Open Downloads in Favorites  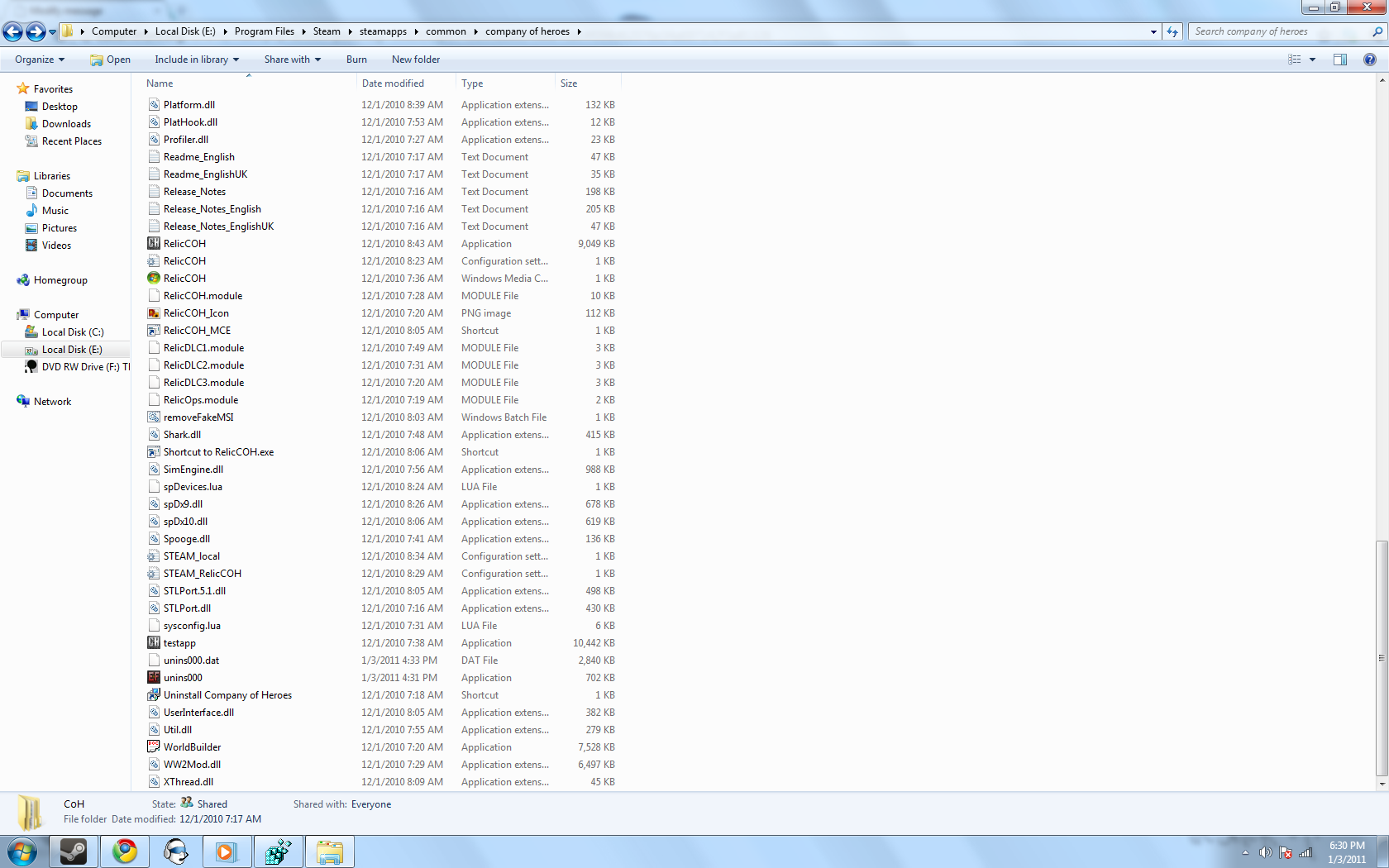pyautogui.click(x=66, y=124)
